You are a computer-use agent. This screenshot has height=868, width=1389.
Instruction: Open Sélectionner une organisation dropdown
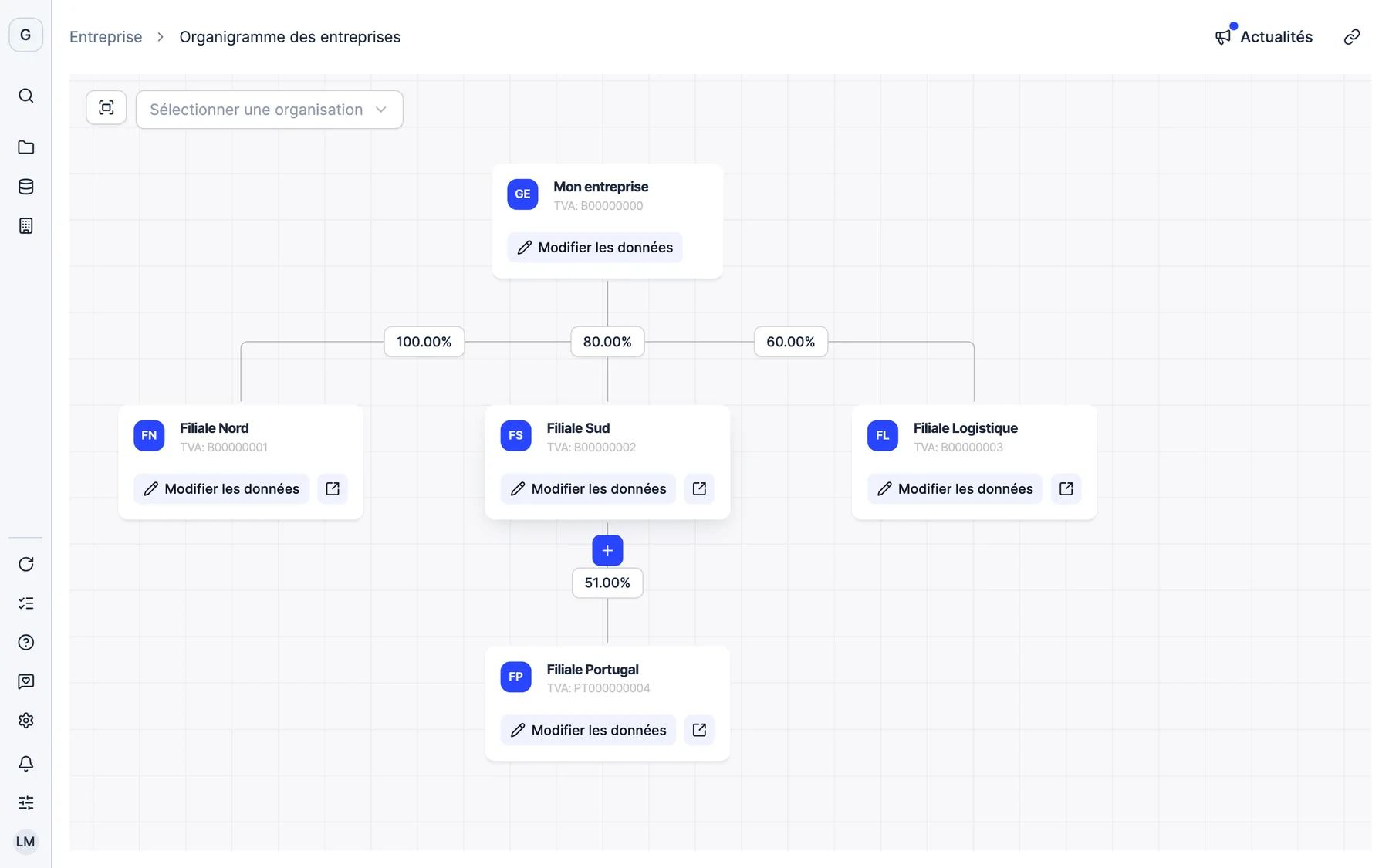[269, 110]
